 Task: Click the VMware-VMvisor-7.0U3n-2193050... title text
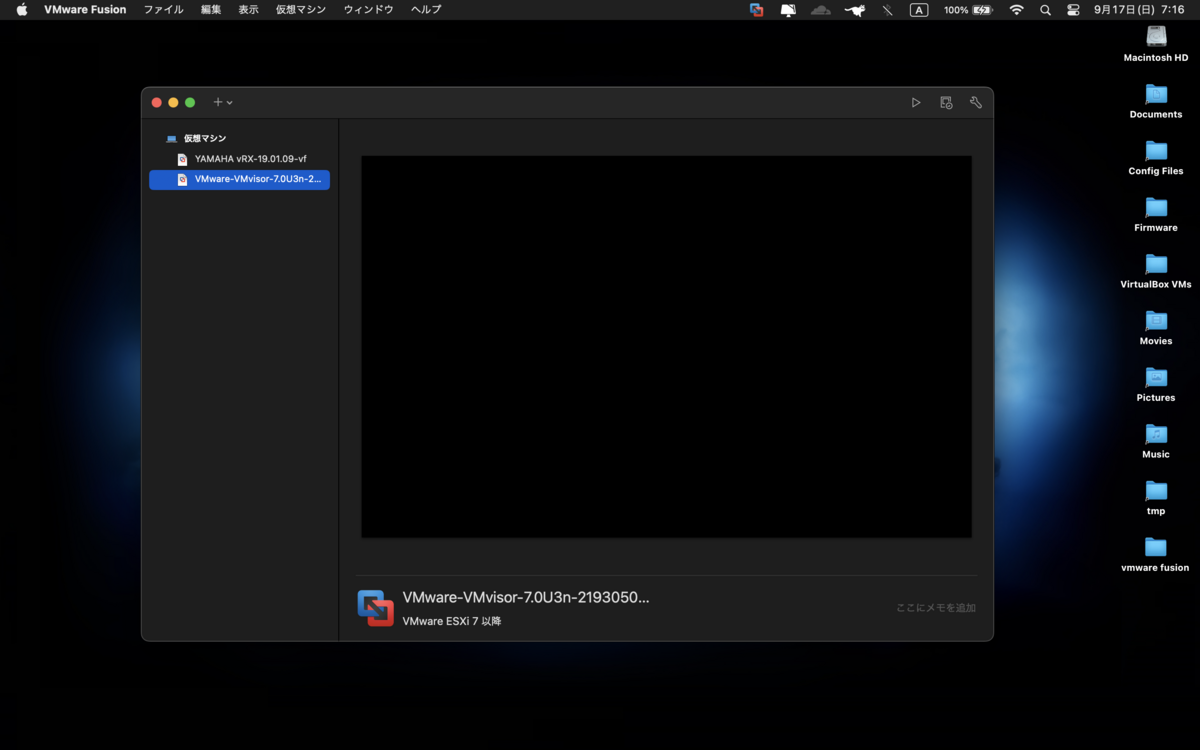(526, 597)
